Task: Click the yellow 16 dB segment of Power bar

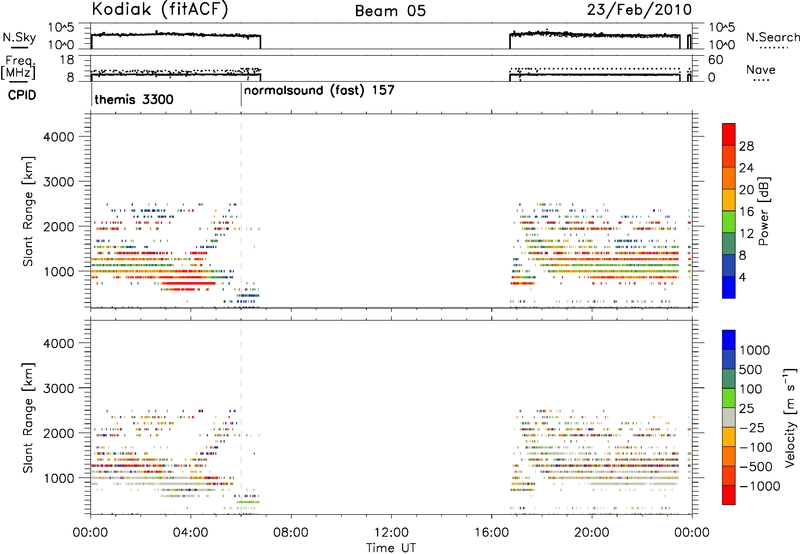Action: pos(729,199)
